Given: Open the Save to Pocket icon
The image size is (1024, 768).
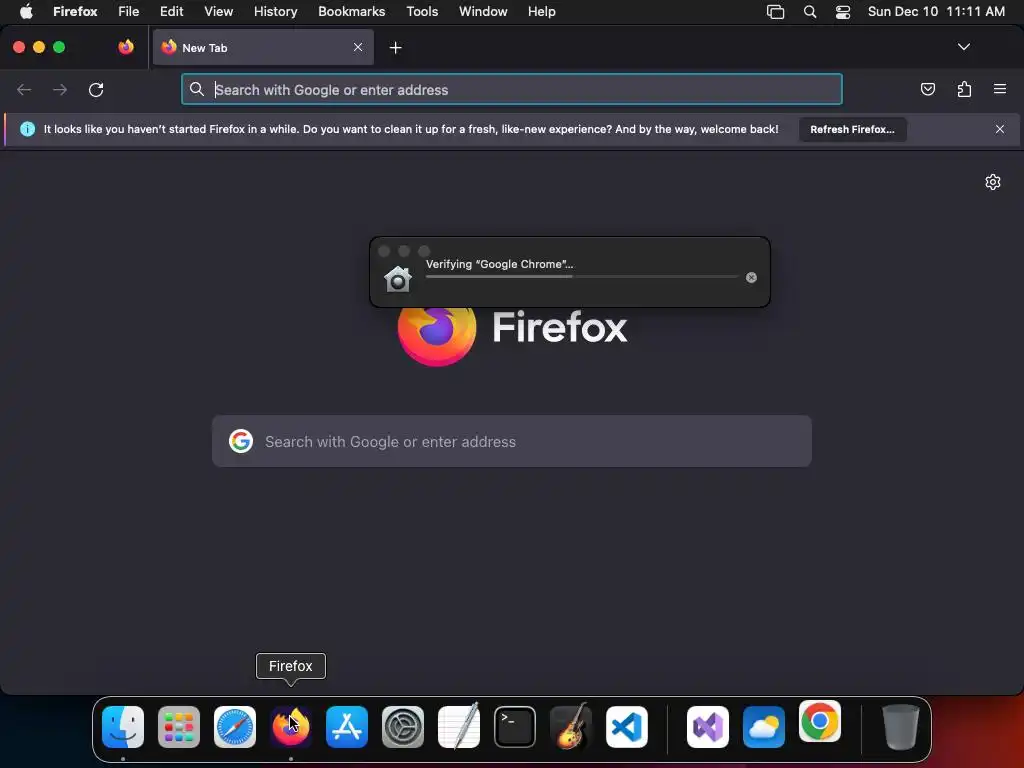Looking at the screenshot, I should click(x=927, y=89).
